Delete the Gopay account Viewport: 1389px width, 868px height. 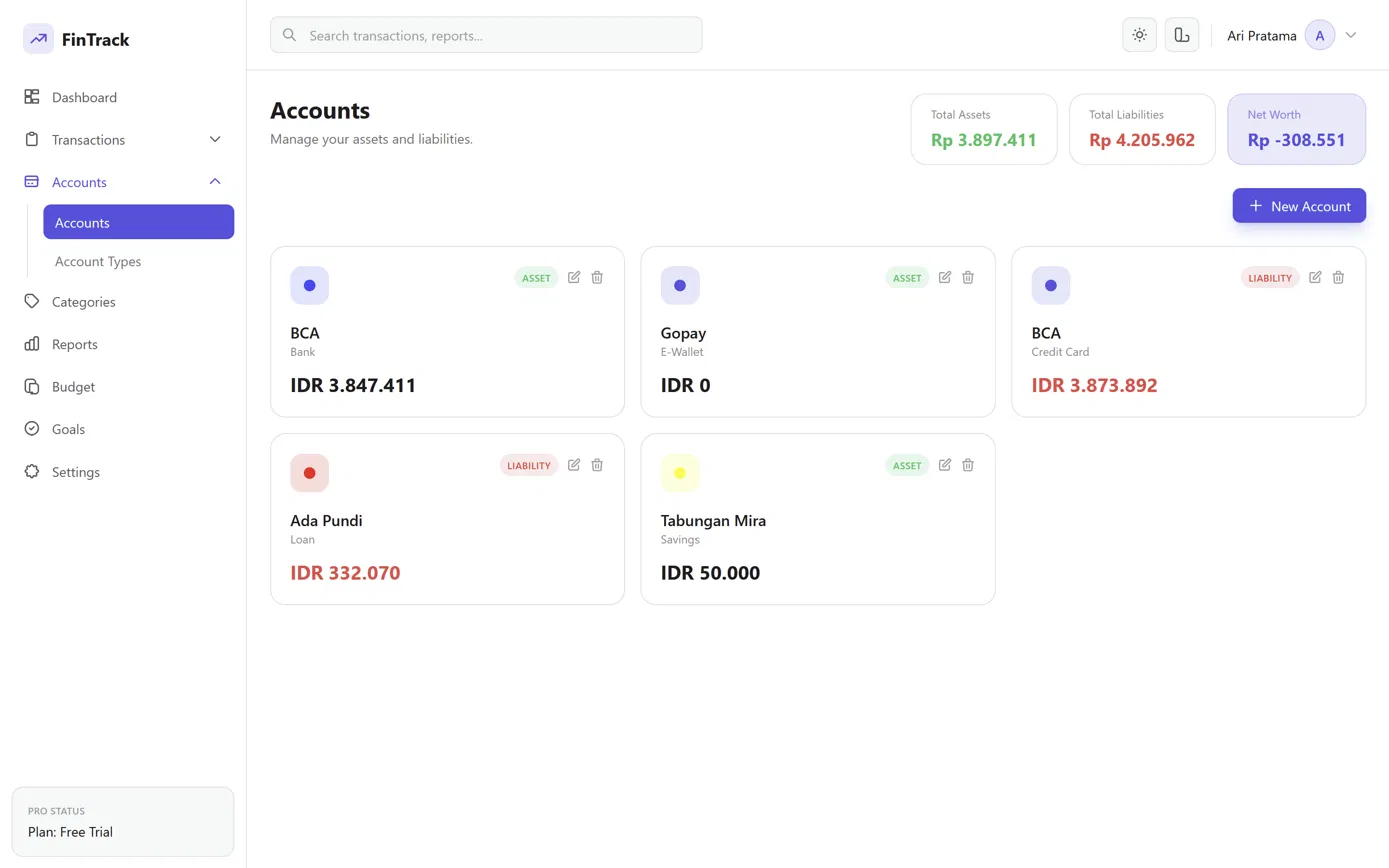click(x=968, y=277)
